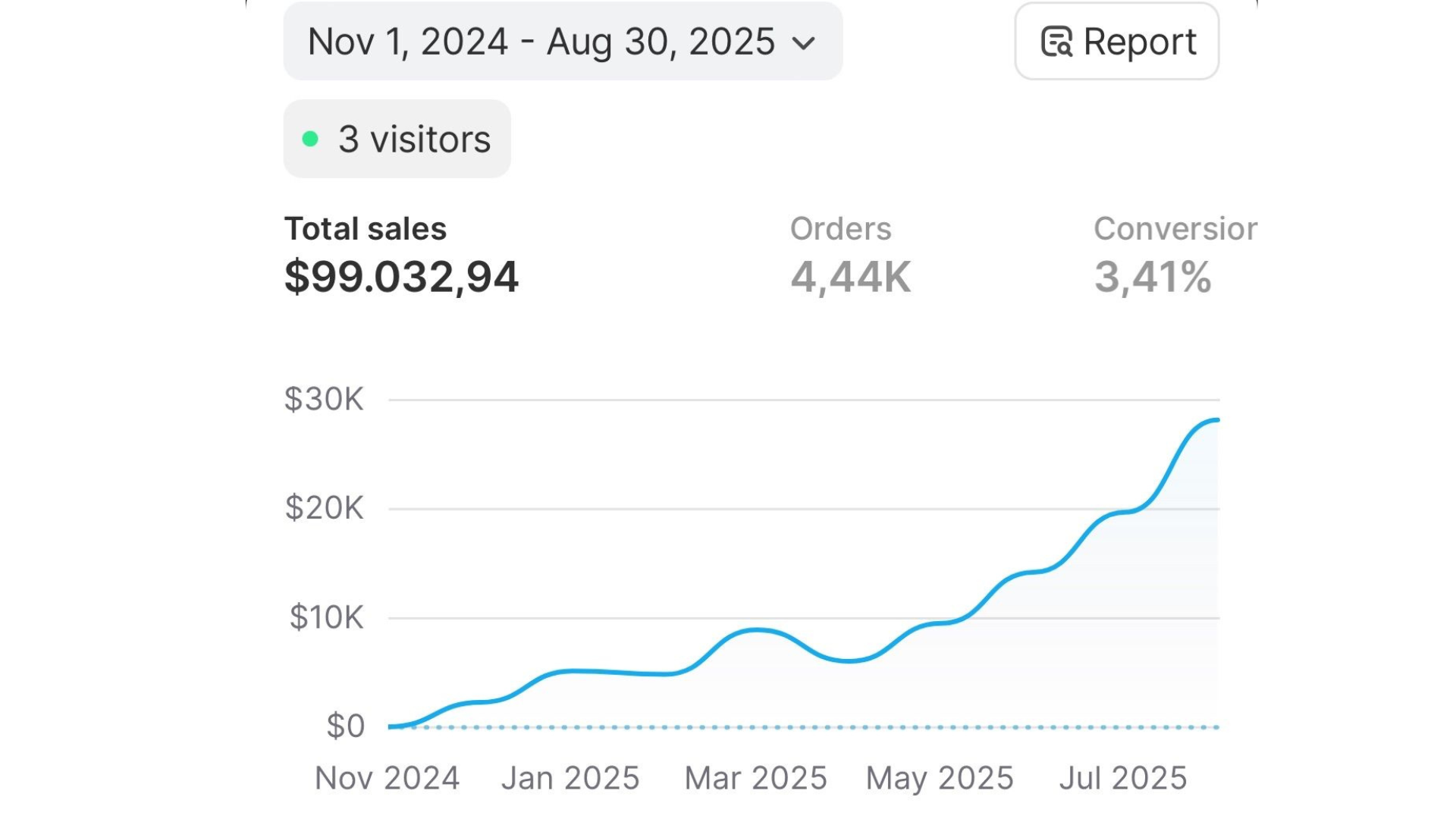Image resolution: width=1456 pixels, height=819 pixels.
Task: Open the Nov 1, 2024 - Aug 30, 2025 date range picker
Action: coord(561,42)
